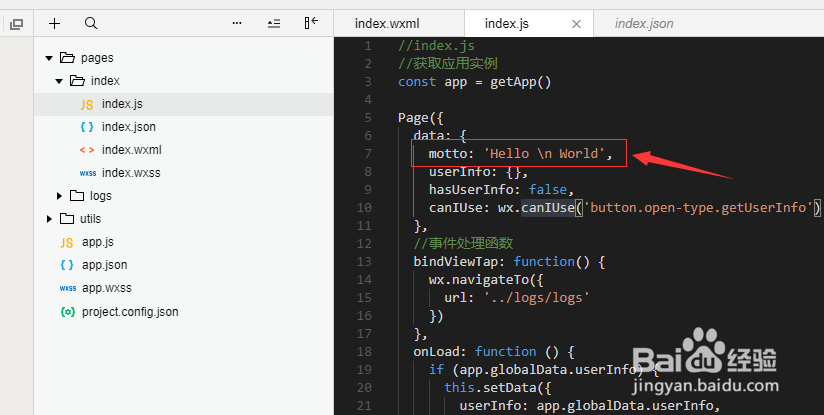Click line number 12 in the gutter
The image size is (824, 415).
click(364, 243)
